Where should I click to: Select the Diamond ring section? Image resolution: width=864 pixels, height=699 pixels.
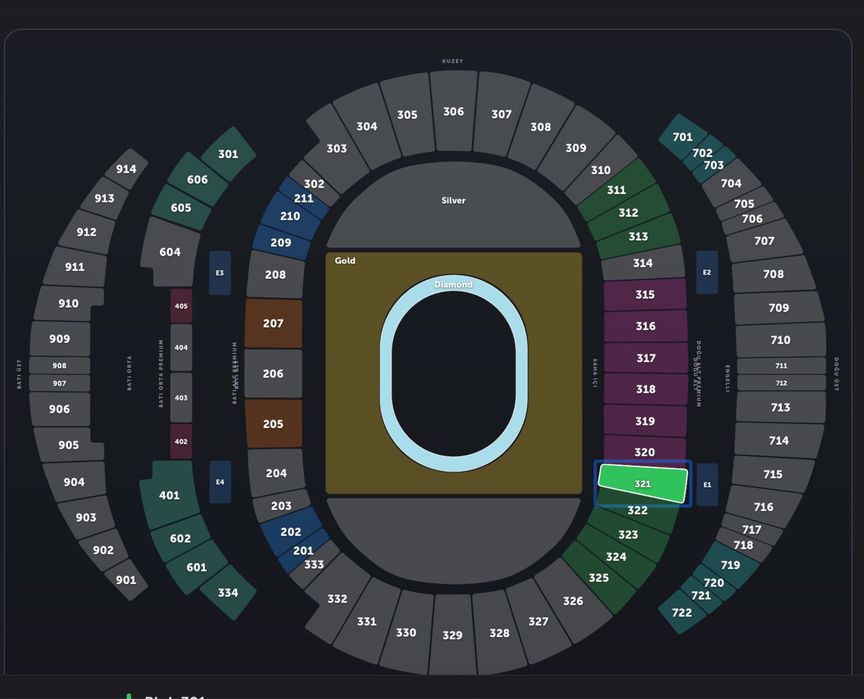point(453,284)
